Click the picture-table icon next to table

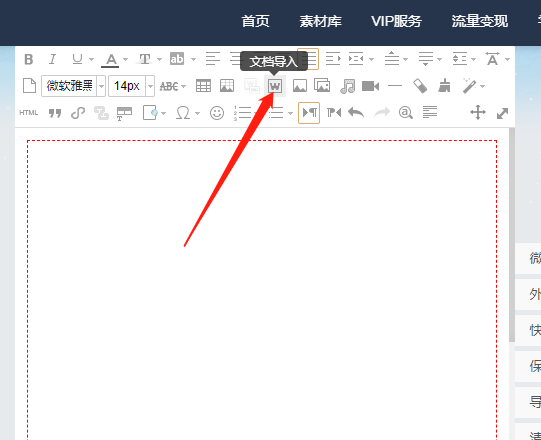point(227,86)
